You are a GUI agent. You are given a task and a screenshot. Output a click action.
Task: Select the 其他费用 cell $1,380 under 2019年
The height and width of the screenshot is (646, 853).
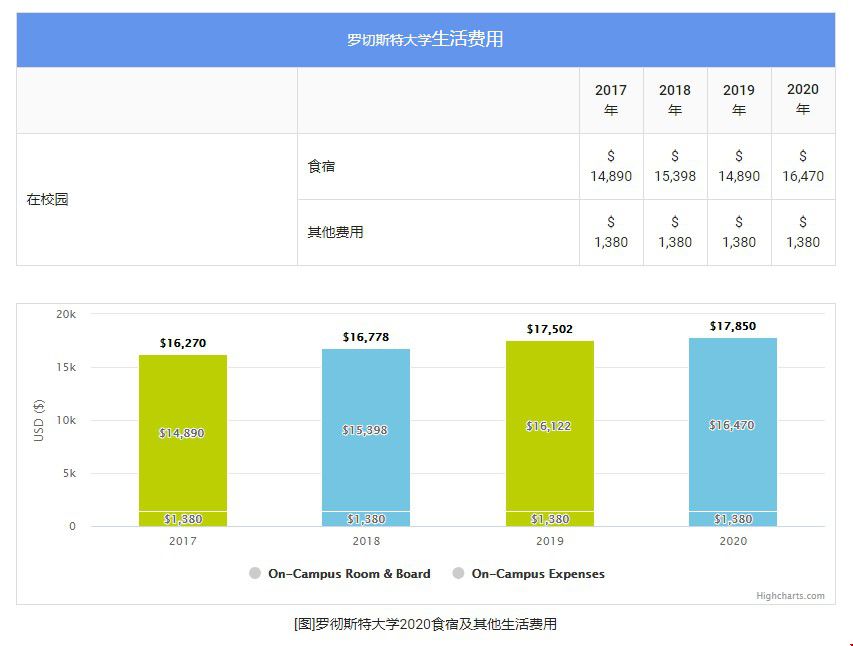coord(739,232)
